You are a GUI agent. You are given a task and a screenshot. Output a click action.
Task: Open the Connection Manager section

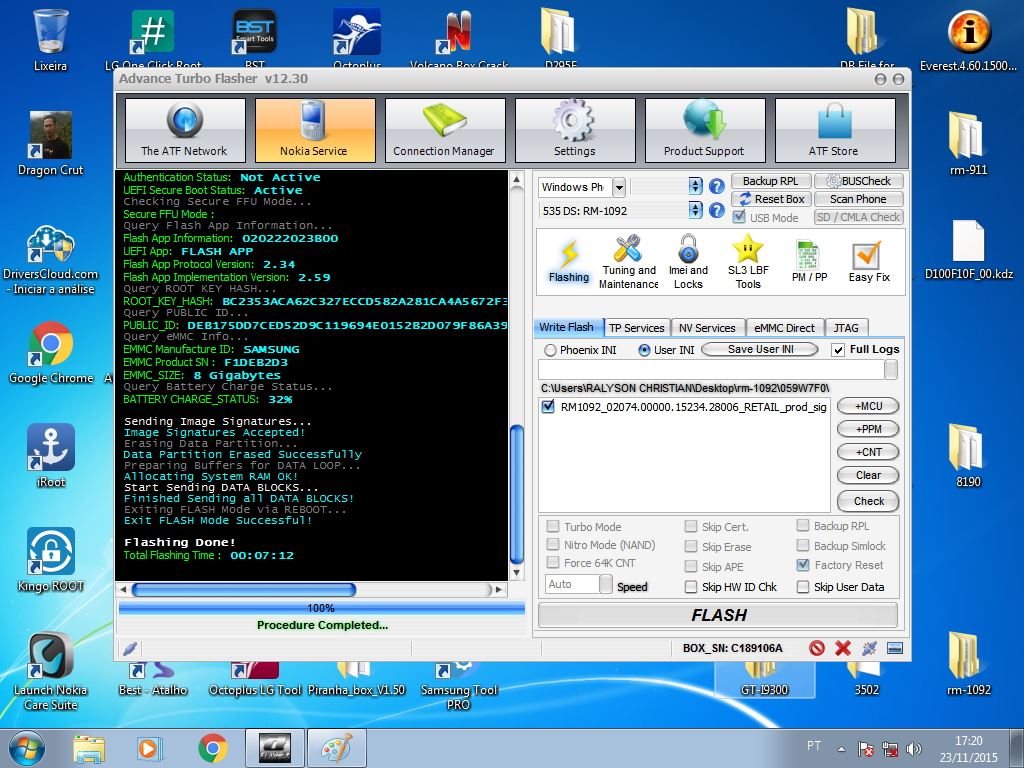point(444,130)
